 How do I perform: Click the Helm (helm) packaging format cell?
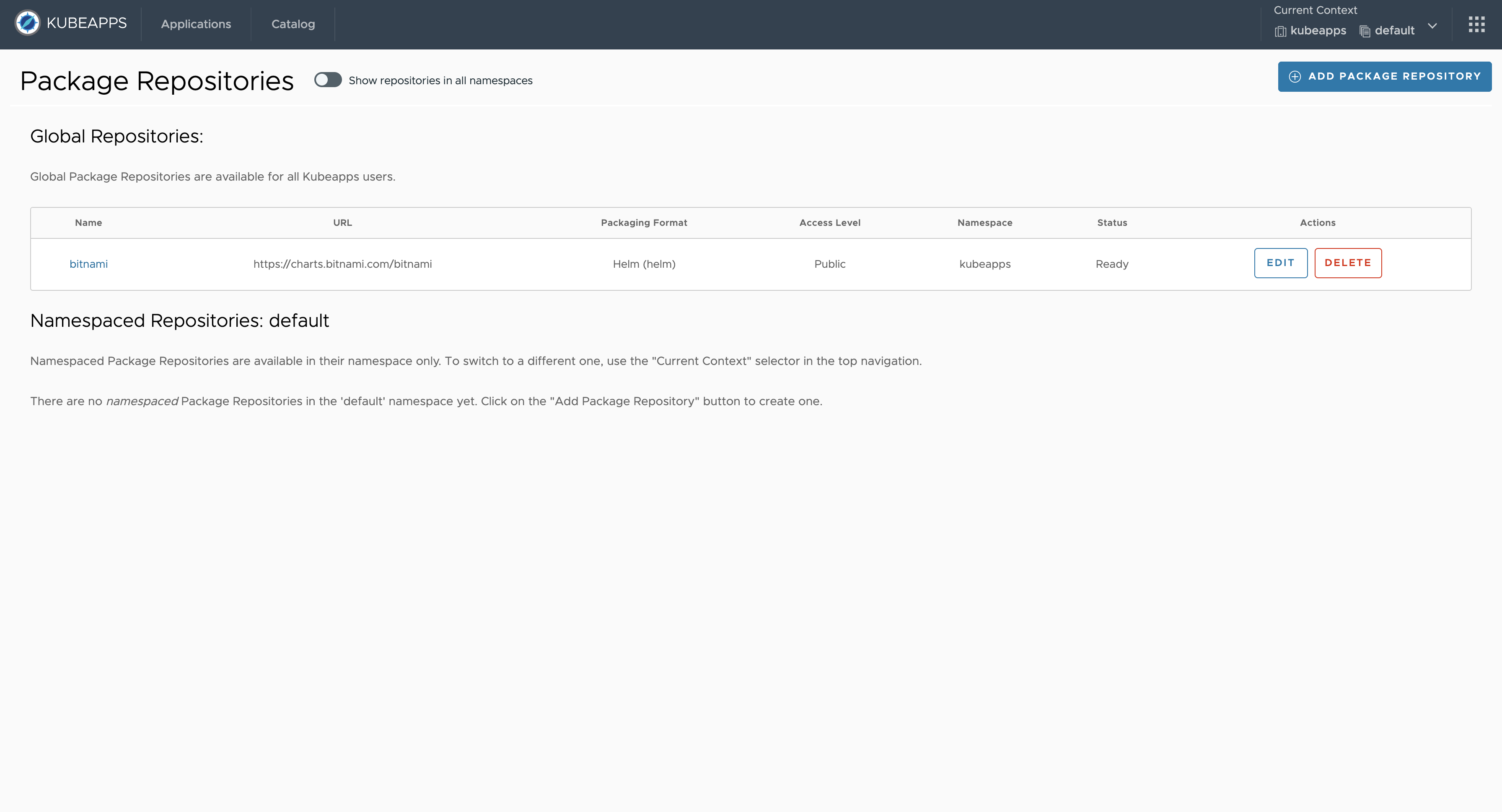coord(644,264)
